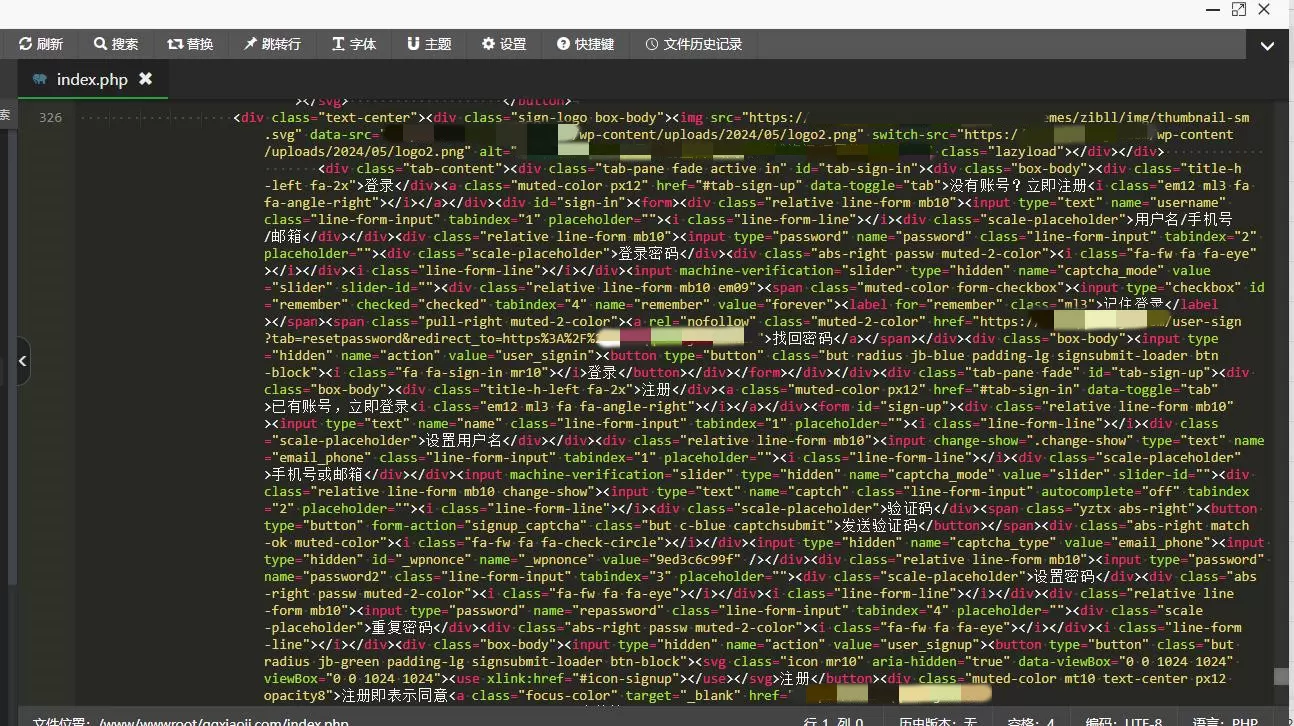
Task: Click the text 注册即表示同意 in the code
Action: coord(396,696)
